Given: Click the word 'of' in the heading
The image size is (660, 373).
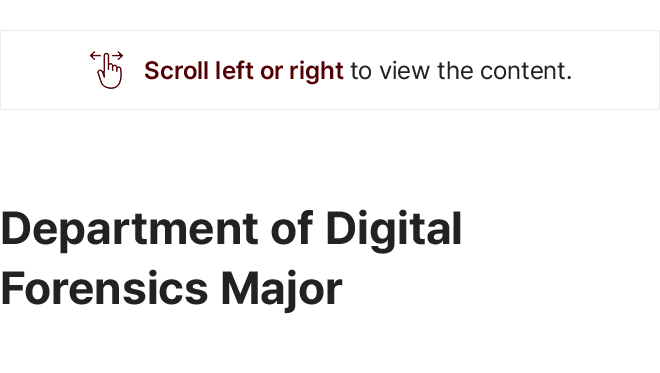Looking at the screenshot, I should pyautogui.click(x=292, y=228).
